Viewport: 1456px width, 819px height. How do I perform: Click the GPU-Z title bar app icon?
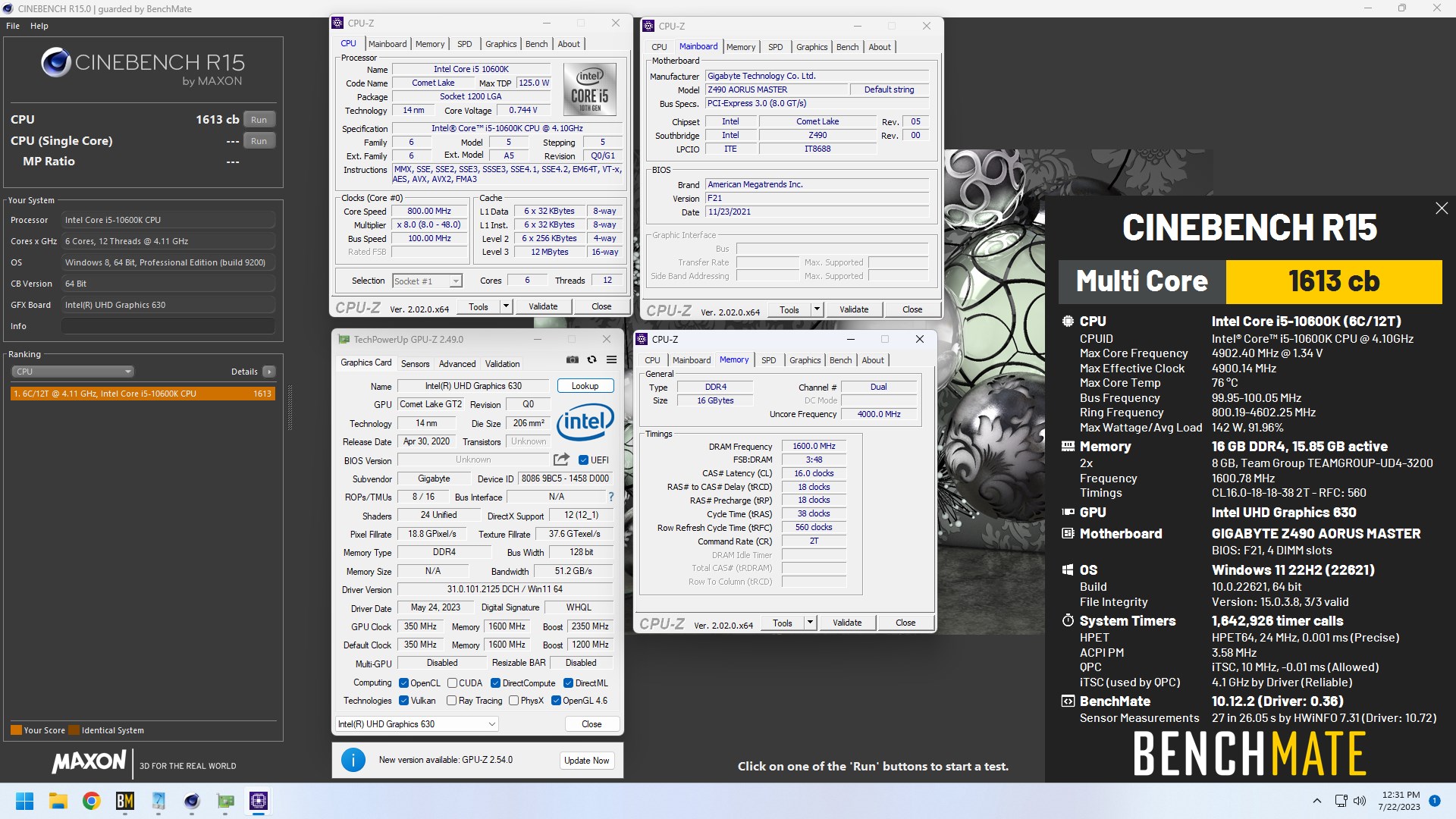pyautogui.click(x=344, y=340)
